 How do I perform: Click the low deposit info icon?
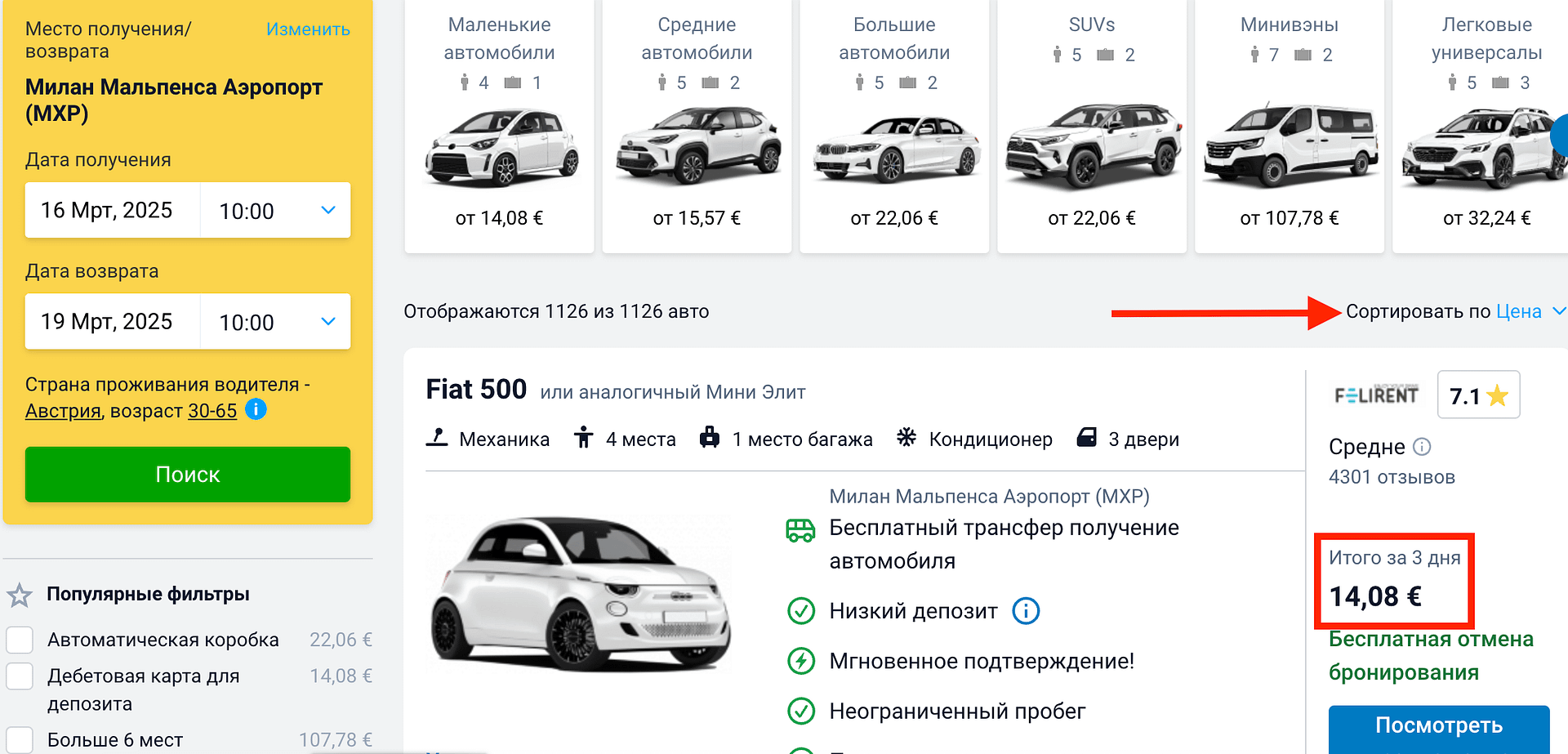click(x=1026, y=610)
